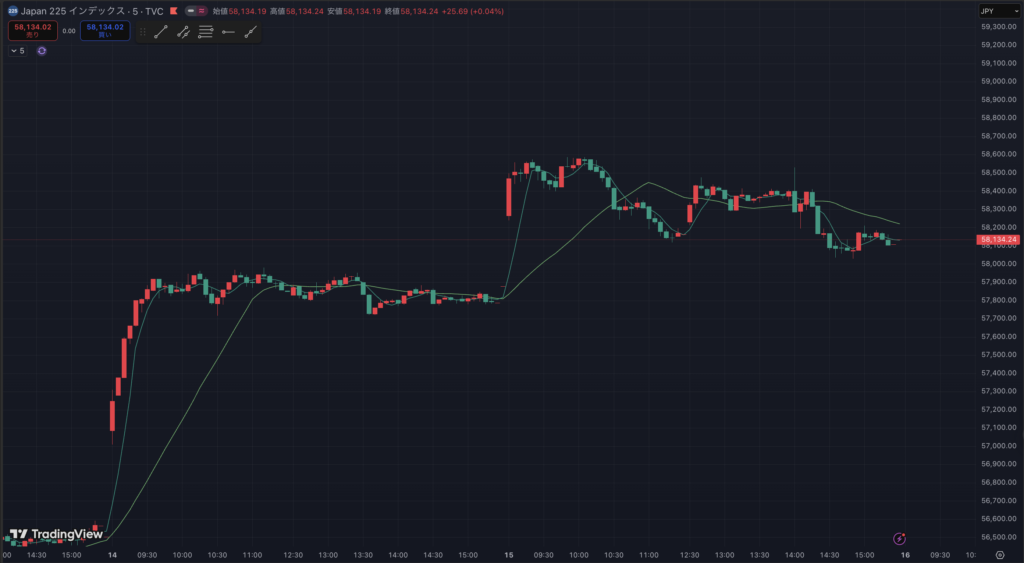Click the current price label 58,134.24 on the axis
Image resolution: width=1024 pixels, height=563 pixels.
point(999,240)
